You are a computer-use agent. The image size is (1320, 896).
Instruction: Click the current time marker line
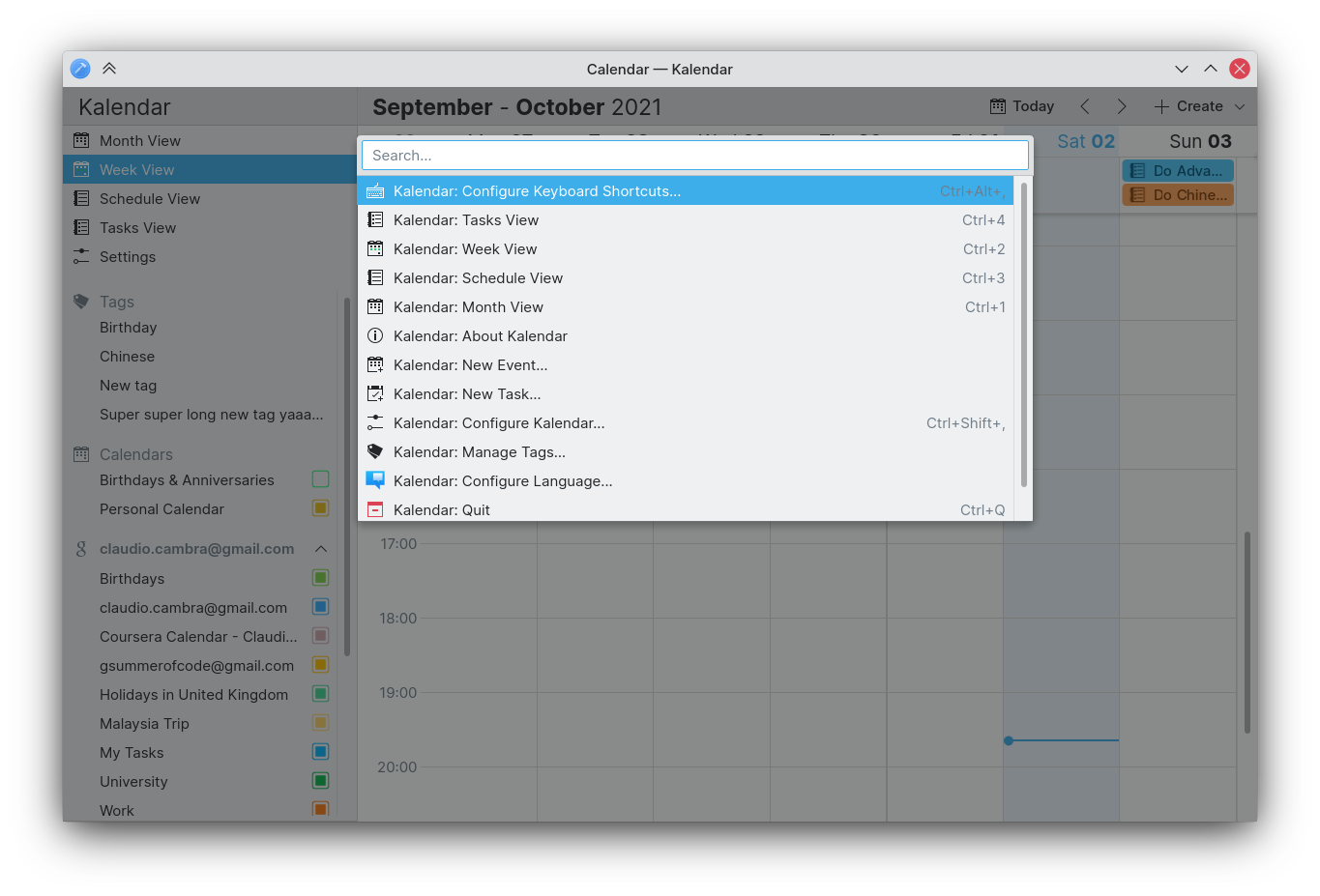(1062, 740)
